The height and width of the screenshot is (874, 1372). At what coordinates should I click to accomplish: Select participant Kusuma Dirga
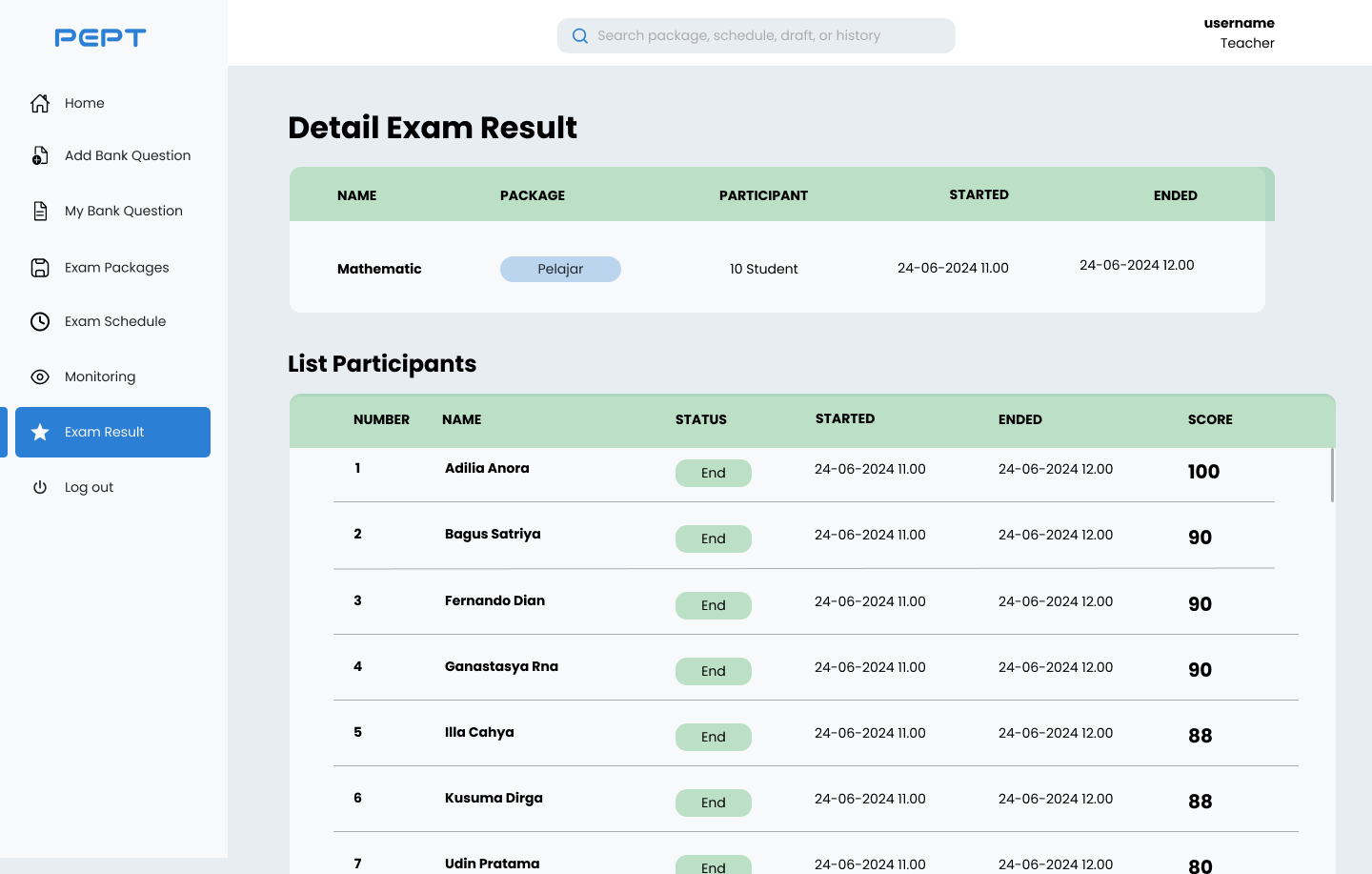click(494, 798)
